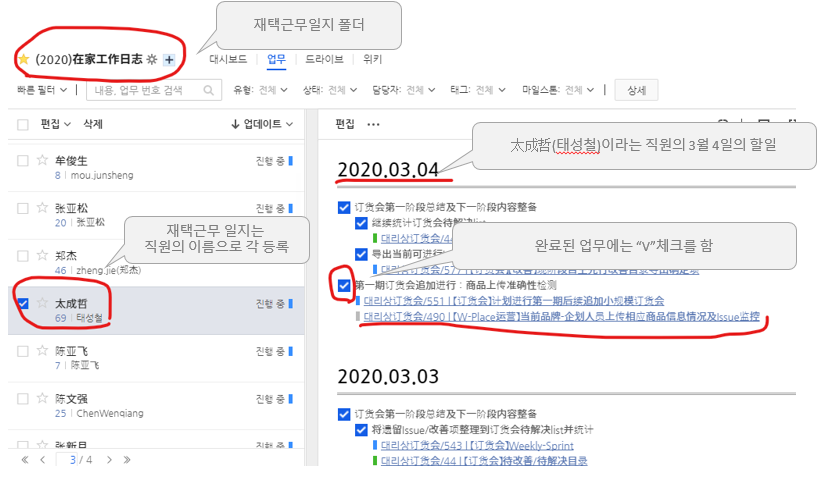
Task: Check the 陈亚飞 row checkbox
Action: 23,351
